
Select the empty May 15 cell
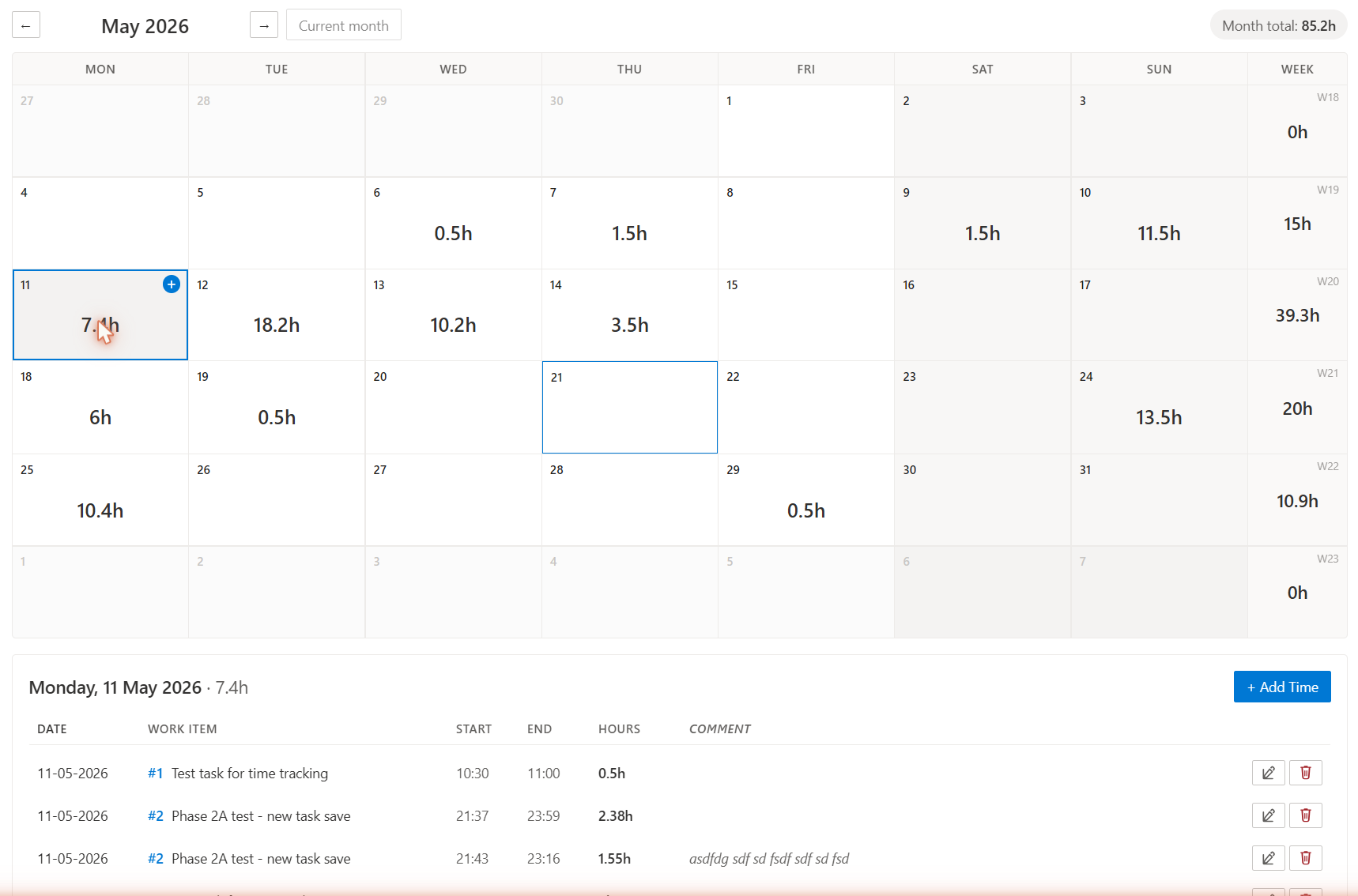[x=806, y=315]
